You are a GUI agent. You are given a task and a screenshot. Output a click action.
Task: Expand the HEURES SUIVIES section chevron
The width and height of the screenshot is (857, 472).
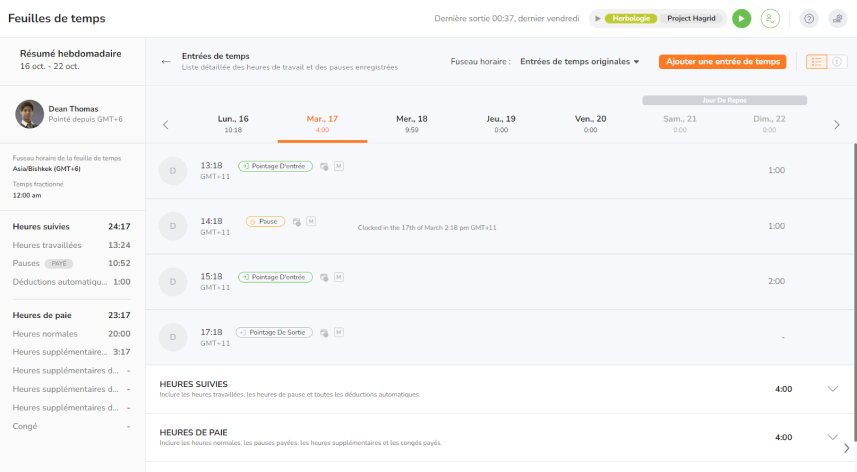832,389
